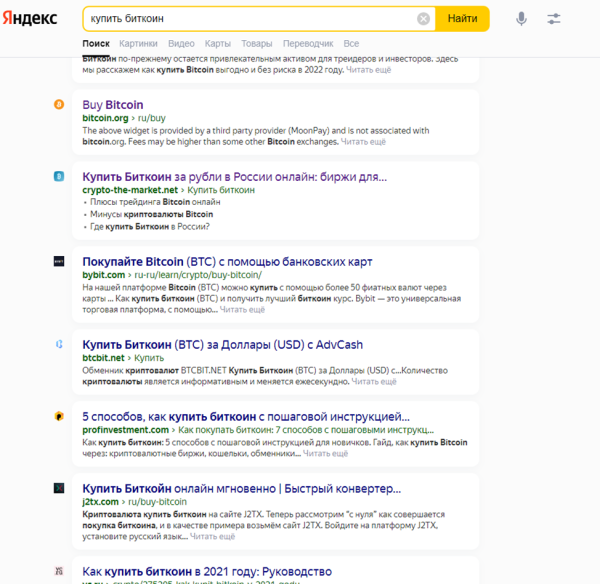Open the Карты tab
Image resolution: width=600 pixels, height=584 pixels.
point(217,44)
